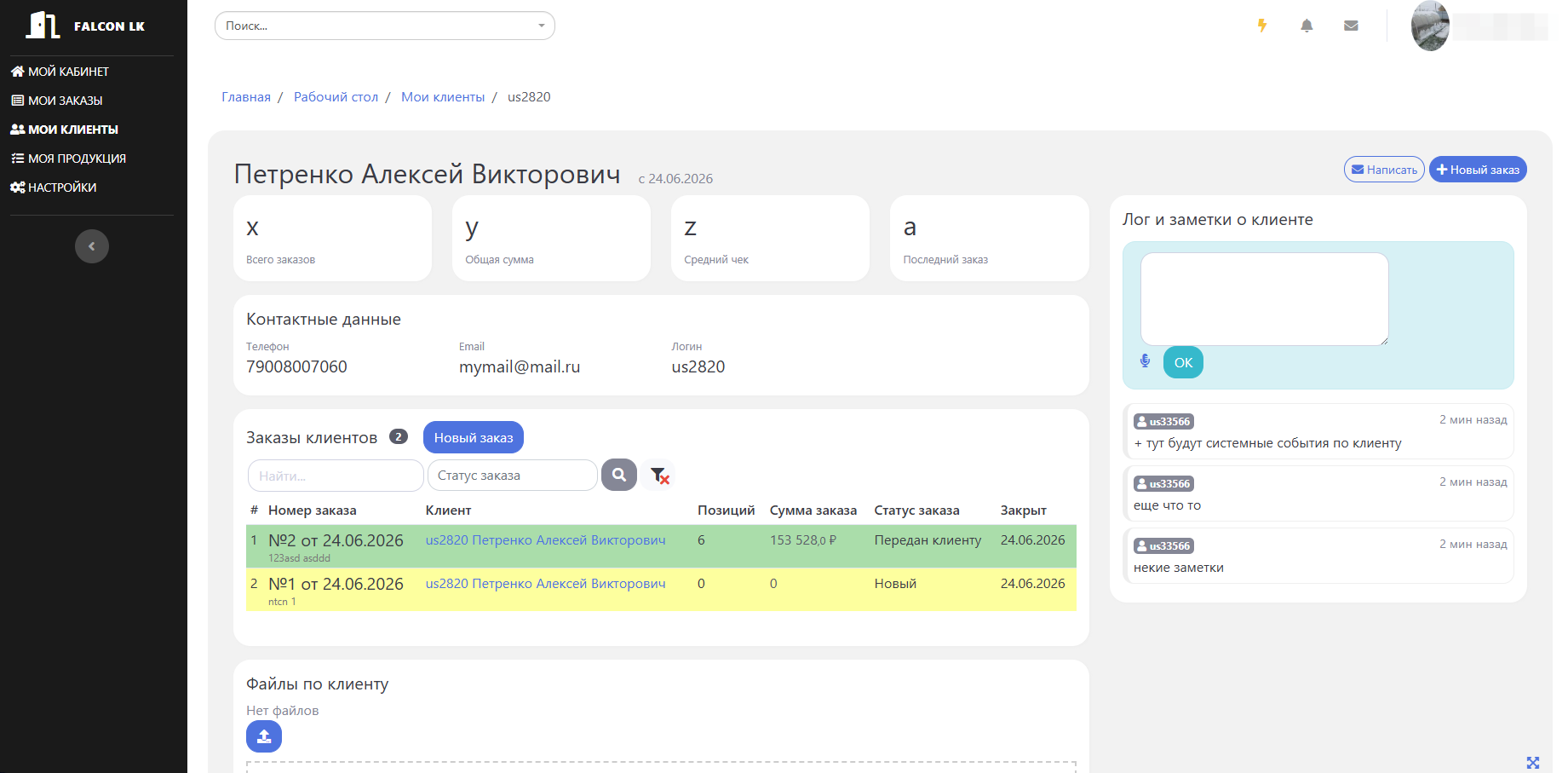Click the magnifier search button

click(x=619, y=475)
